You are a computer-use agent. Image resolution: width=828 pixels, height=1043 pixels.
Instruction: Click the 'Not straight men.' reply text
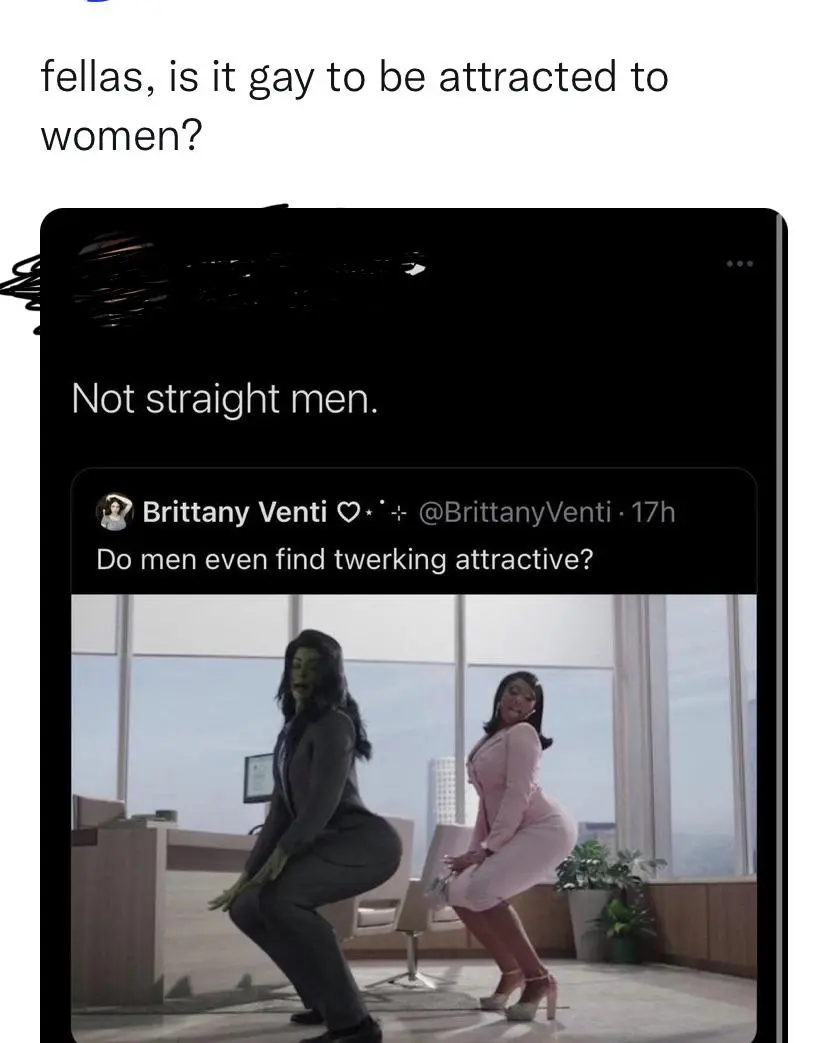point(225,399)
